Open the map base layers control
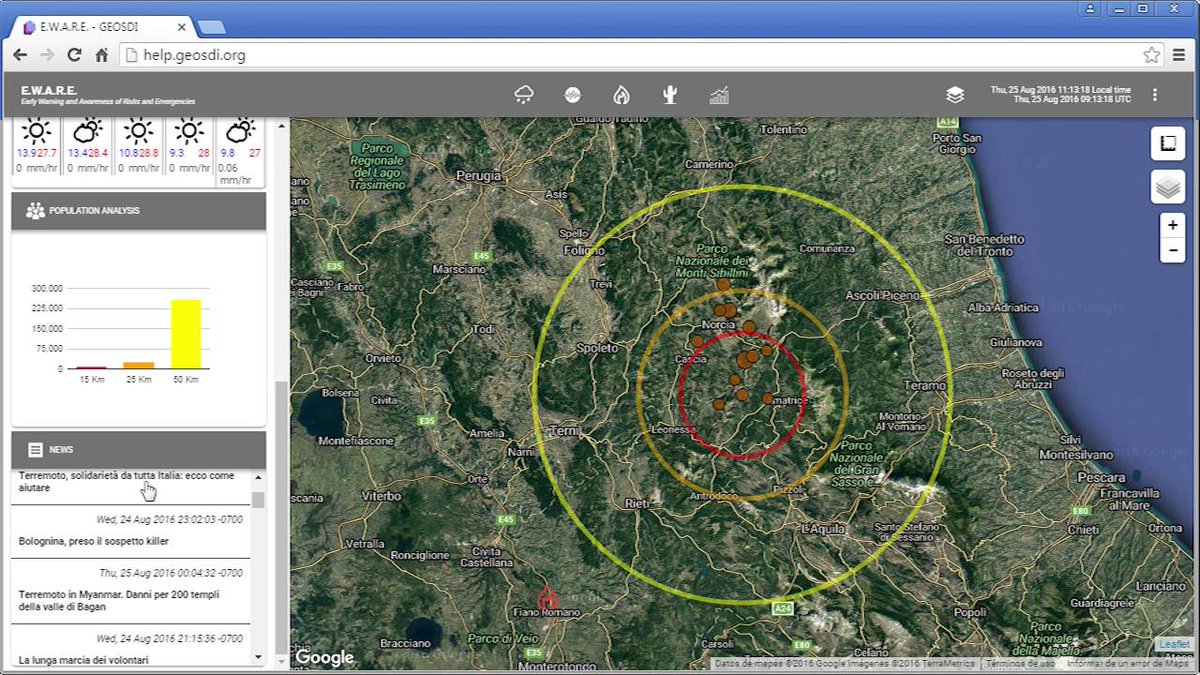The image size is (1200, 675). tap(1167, 187)
